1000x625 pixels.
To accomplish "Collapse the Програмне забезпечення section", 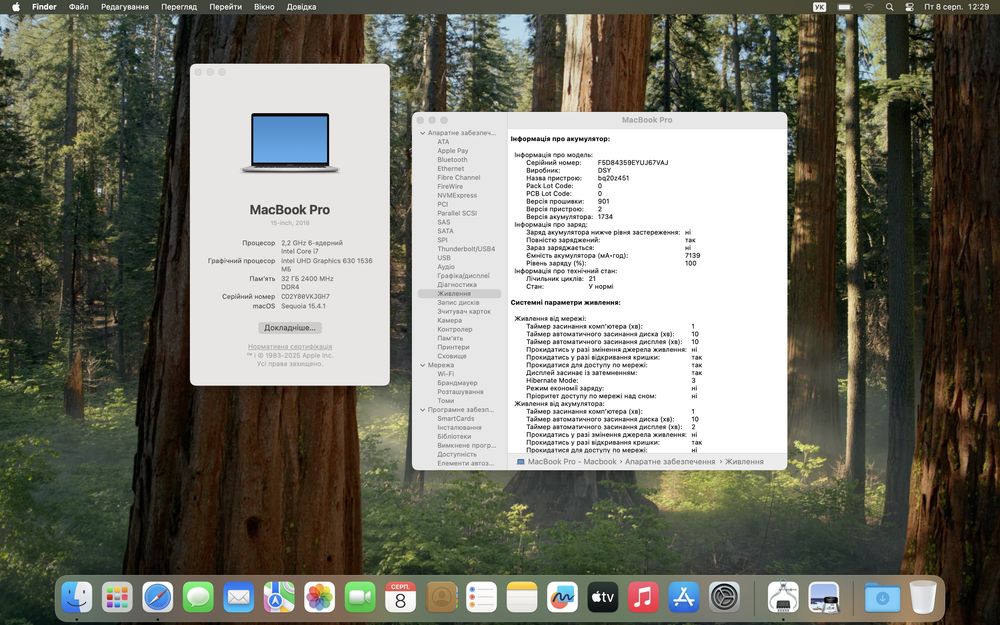I will tap(422, 410).
